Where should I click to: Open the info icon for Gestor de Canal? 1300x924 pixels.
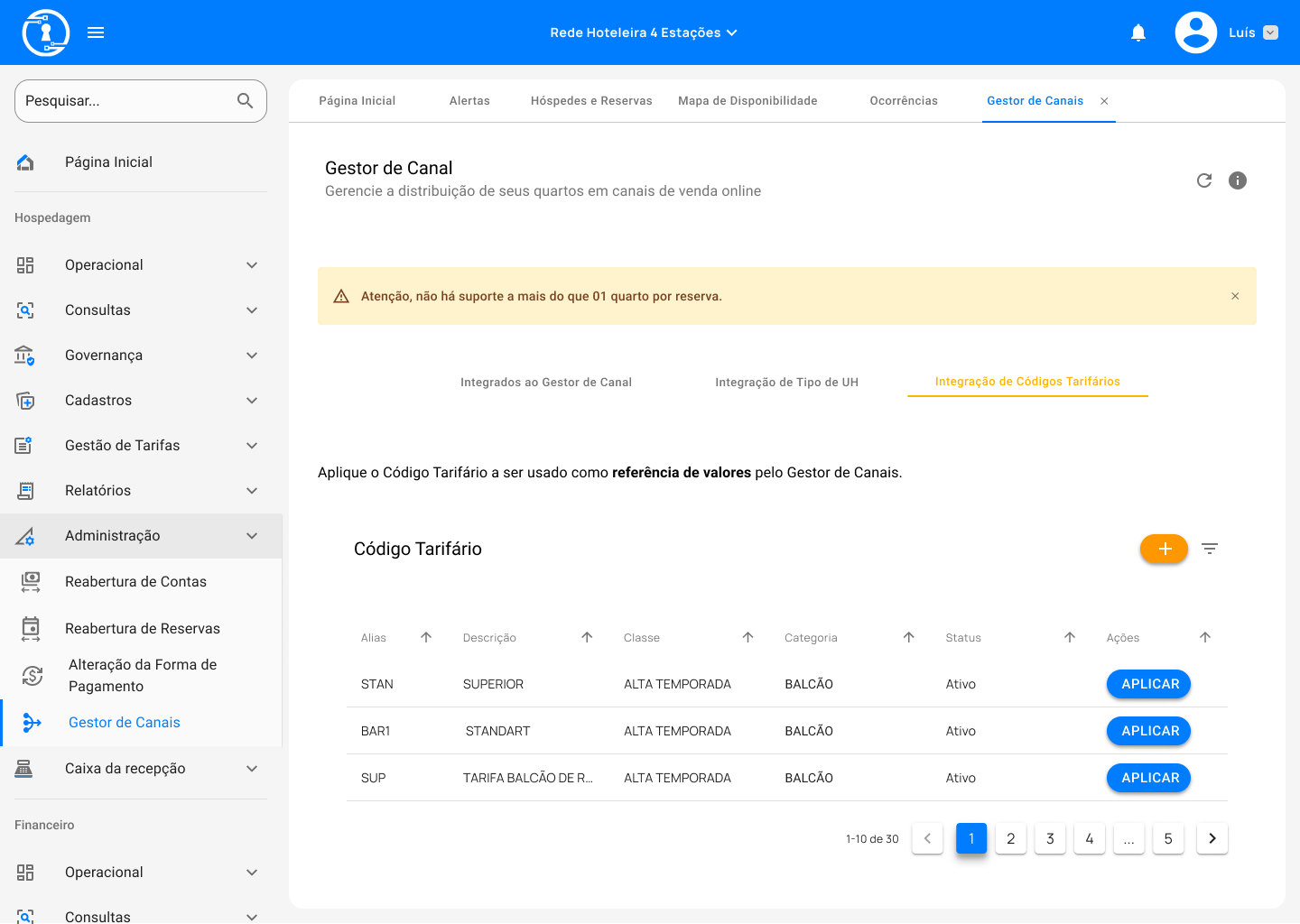1238,180
